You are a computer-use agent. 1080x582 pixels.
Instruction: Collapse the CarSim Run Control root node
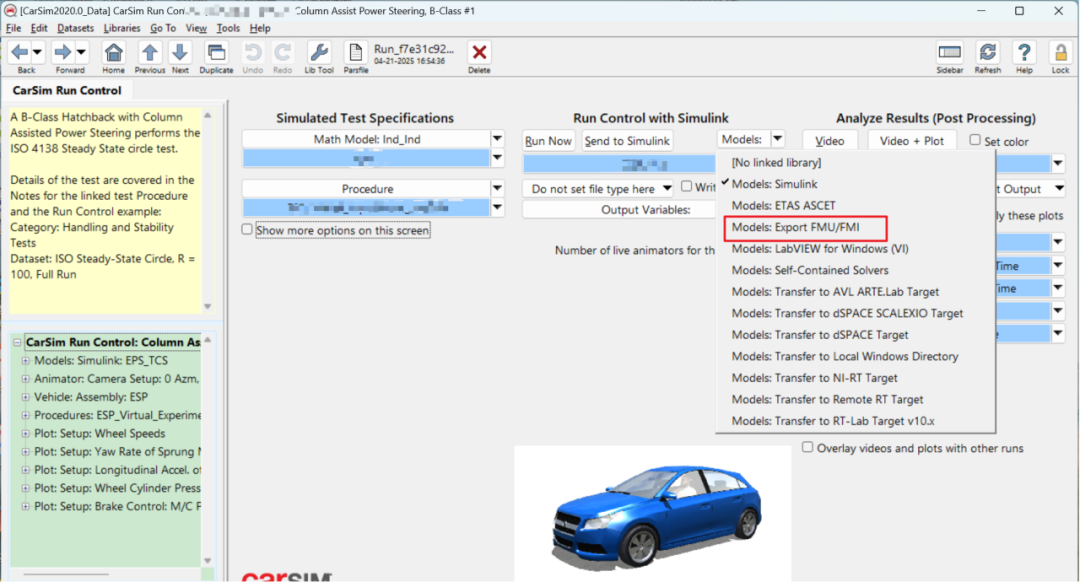coord(17,342)
